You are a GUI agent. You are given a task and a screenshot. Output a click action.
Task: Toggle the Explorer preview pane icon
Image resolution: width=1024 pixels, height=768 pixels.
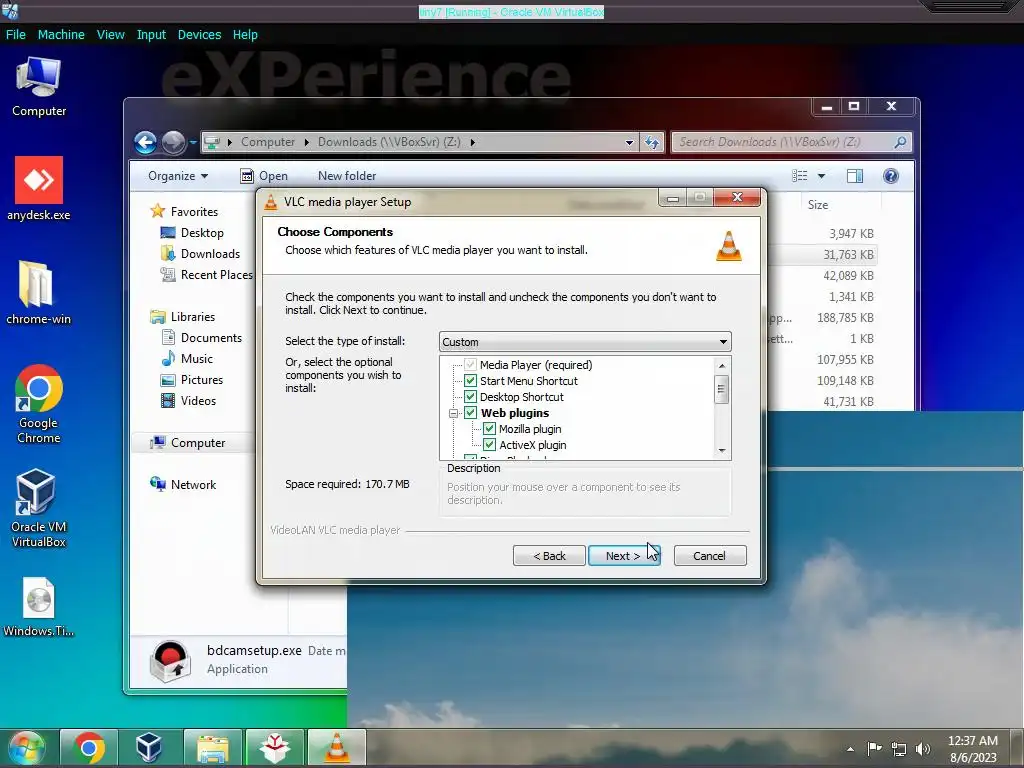coord(855,176)
